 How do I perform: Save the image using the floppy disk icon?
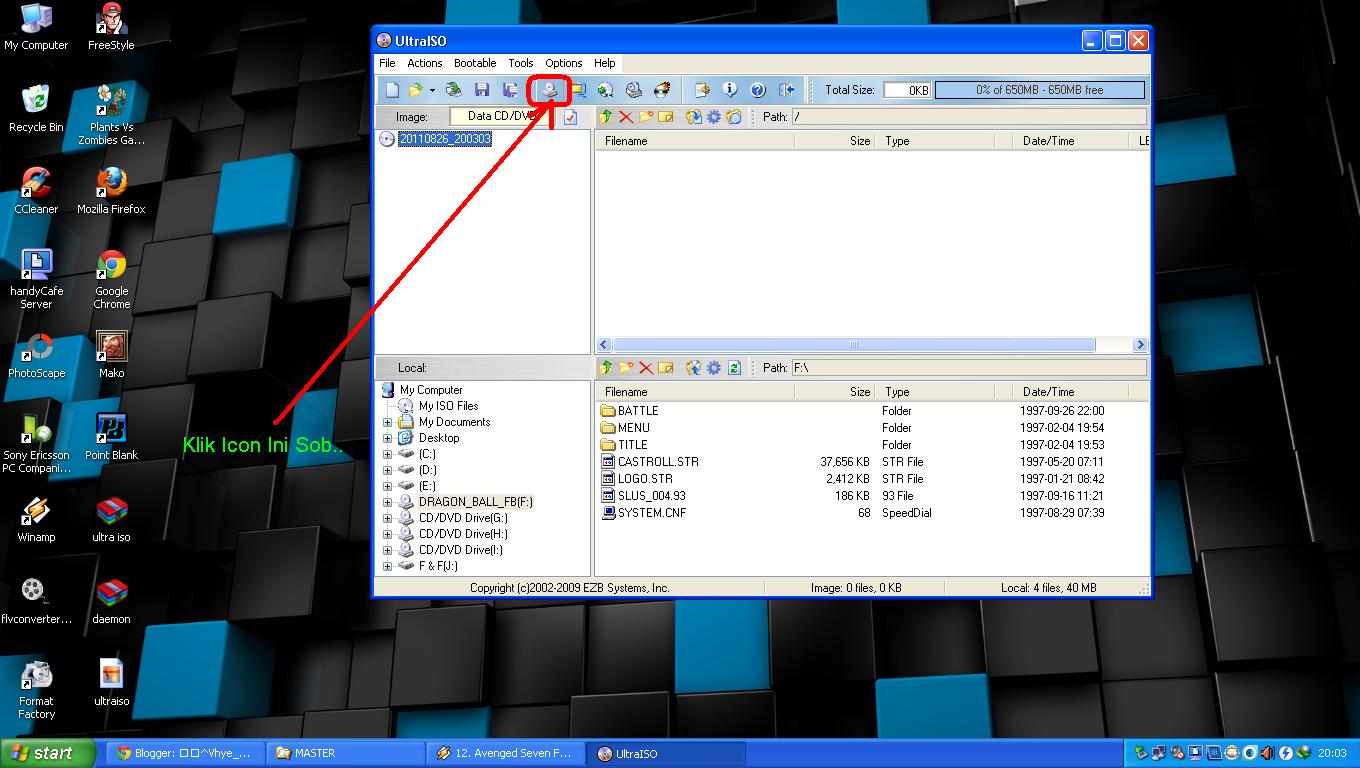click(481, 90)
